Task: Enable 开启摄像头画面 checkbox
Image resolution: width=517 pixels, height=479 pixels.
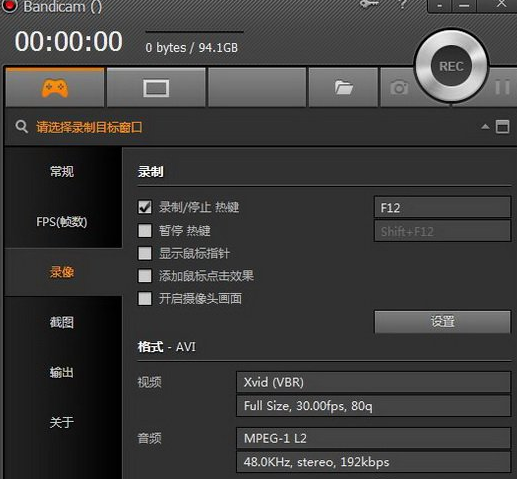Action: [145, 298]
